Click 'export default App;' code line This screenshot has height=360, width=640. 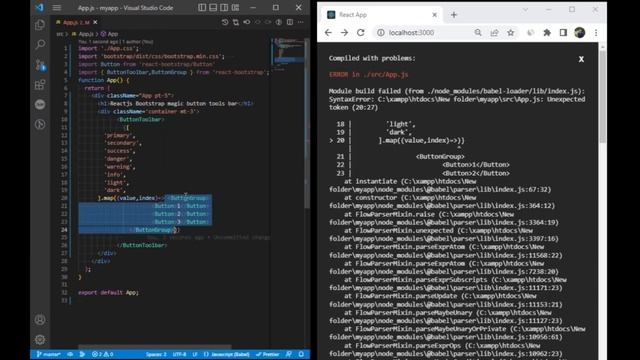[108, 293]
